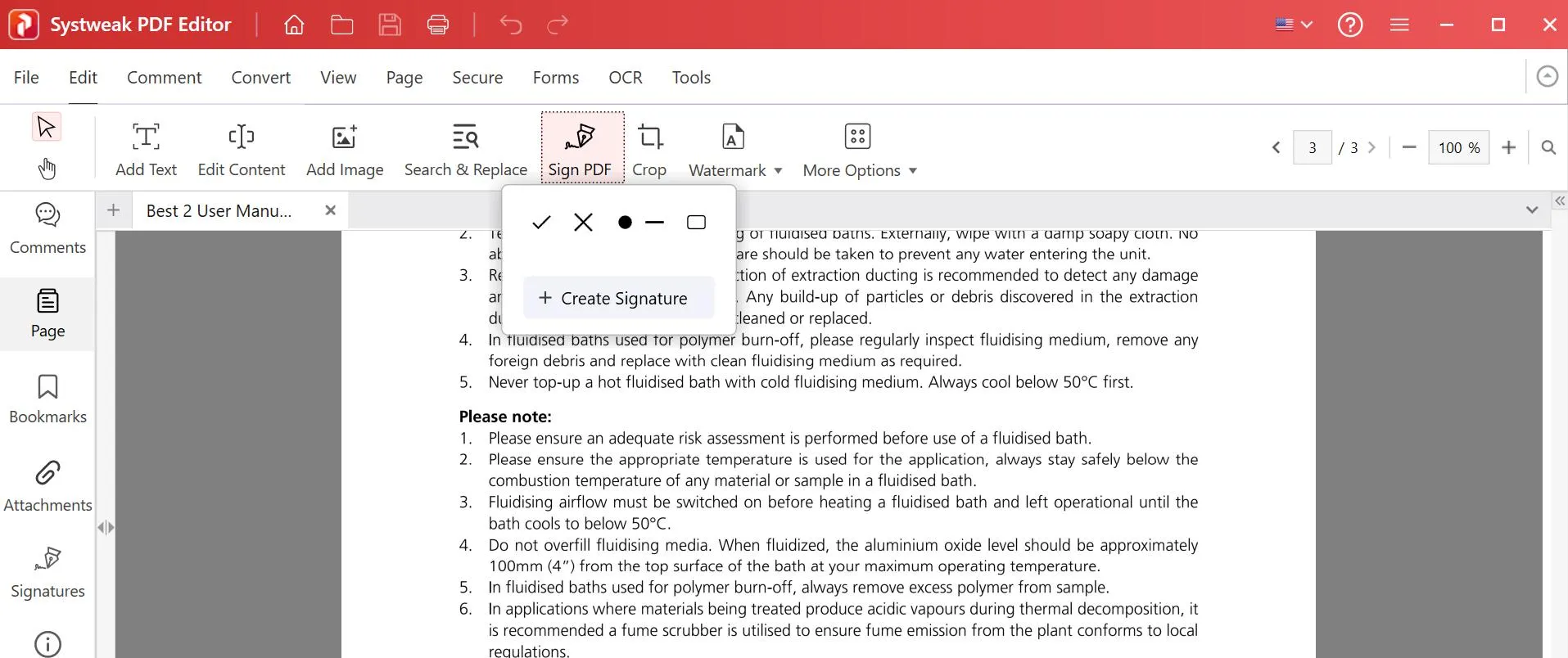Select the Add Text tool
Image resolution: width=1568 pixels, height=658 pixels.
click(x=146, y=150)
